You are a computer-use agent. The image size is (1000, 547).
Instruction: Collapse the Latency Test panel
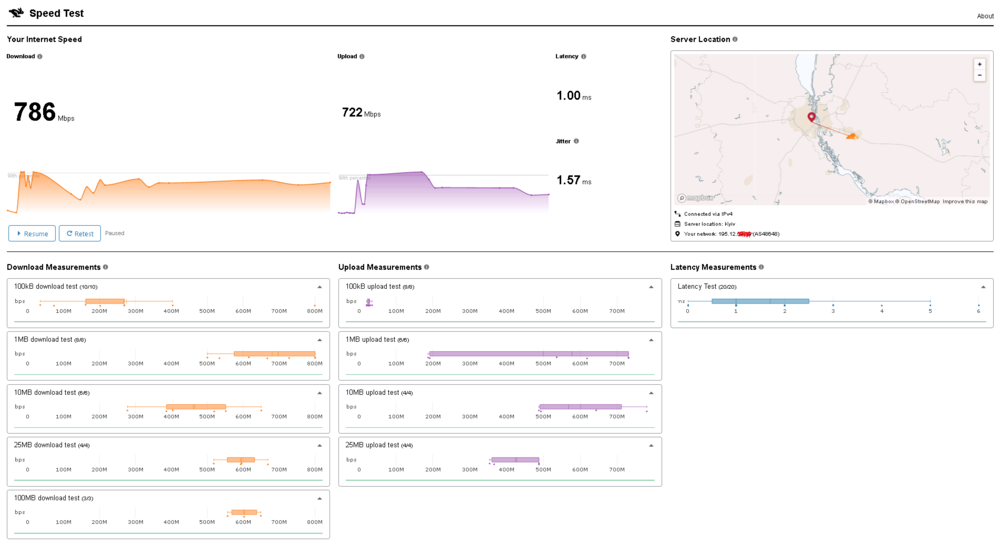tap(983, 287)
